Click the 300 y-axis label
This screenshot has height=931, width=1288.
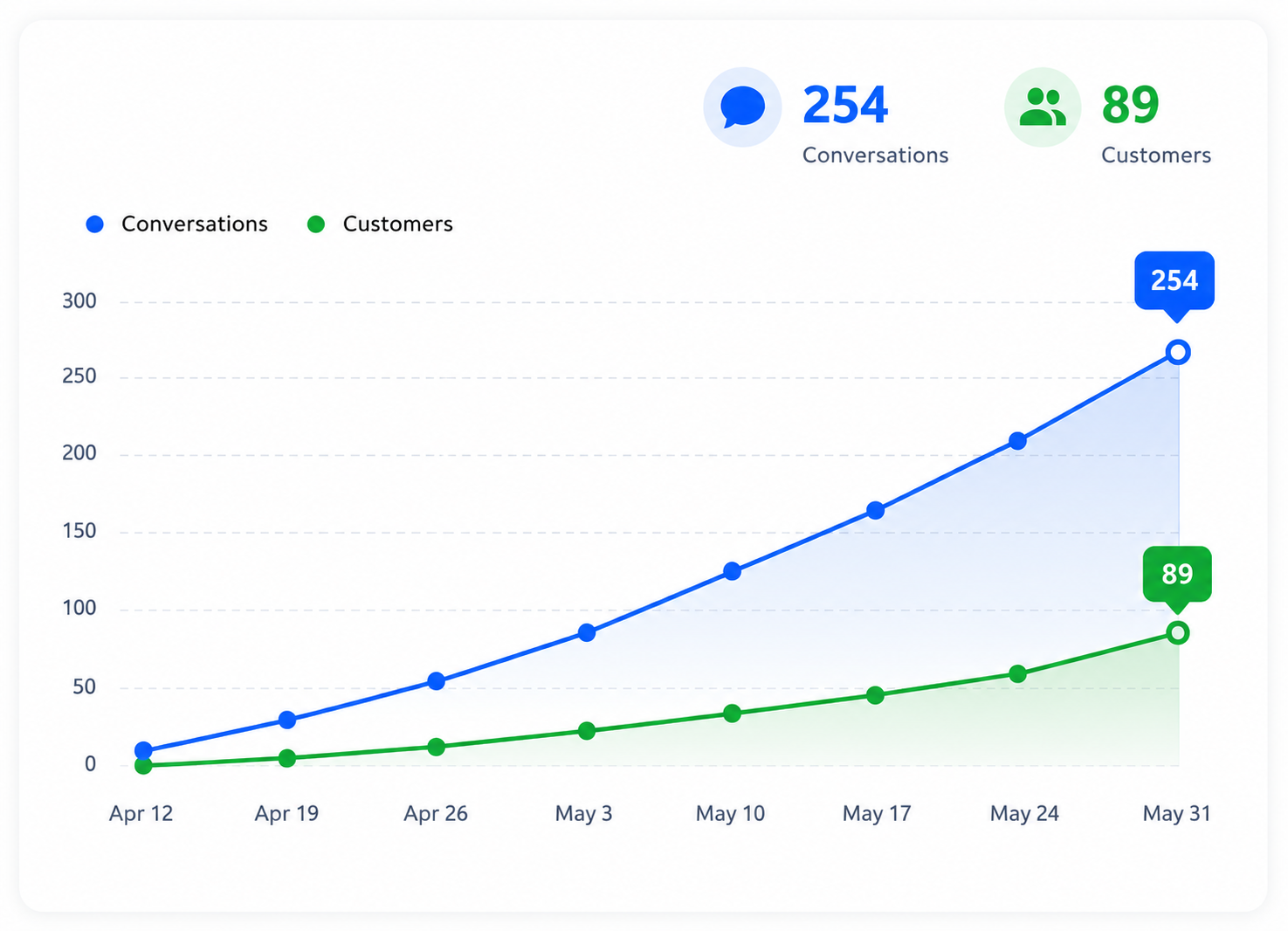coord(79,301)
